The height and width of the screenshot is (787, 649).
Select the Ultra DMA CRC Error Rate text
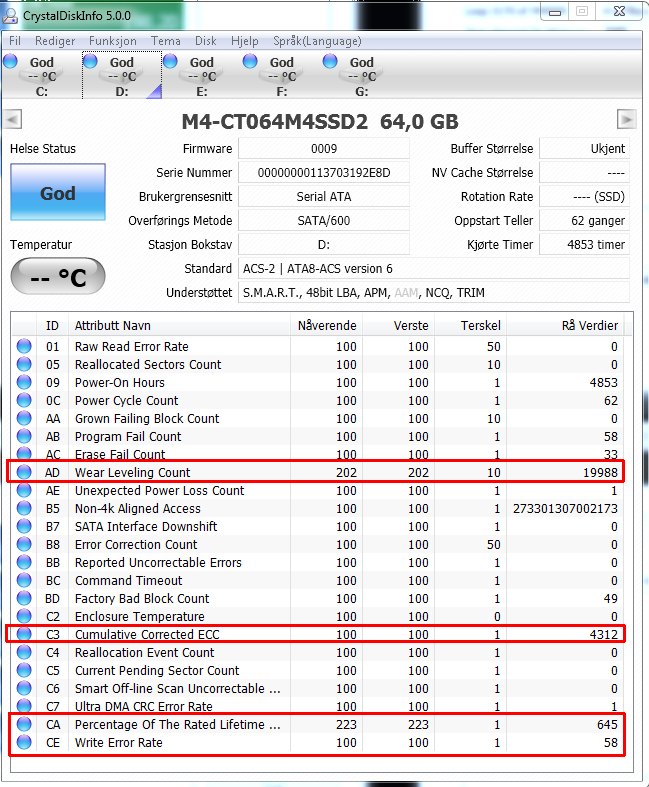(x=144, y=707)
